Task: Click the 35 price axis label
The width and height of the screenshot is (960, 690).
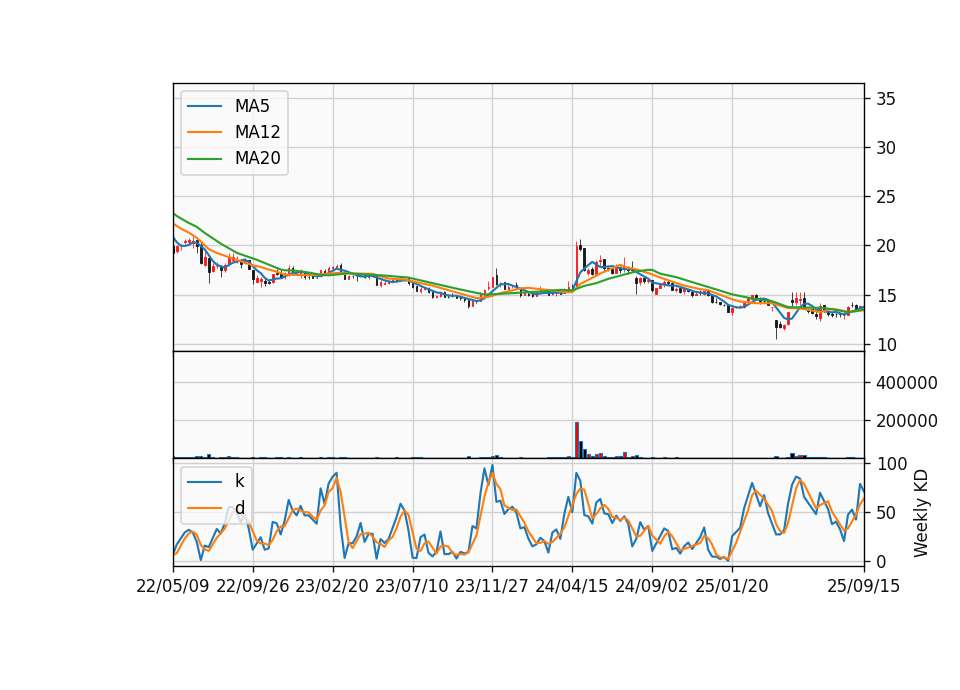Action: click(x=886, y=99)
